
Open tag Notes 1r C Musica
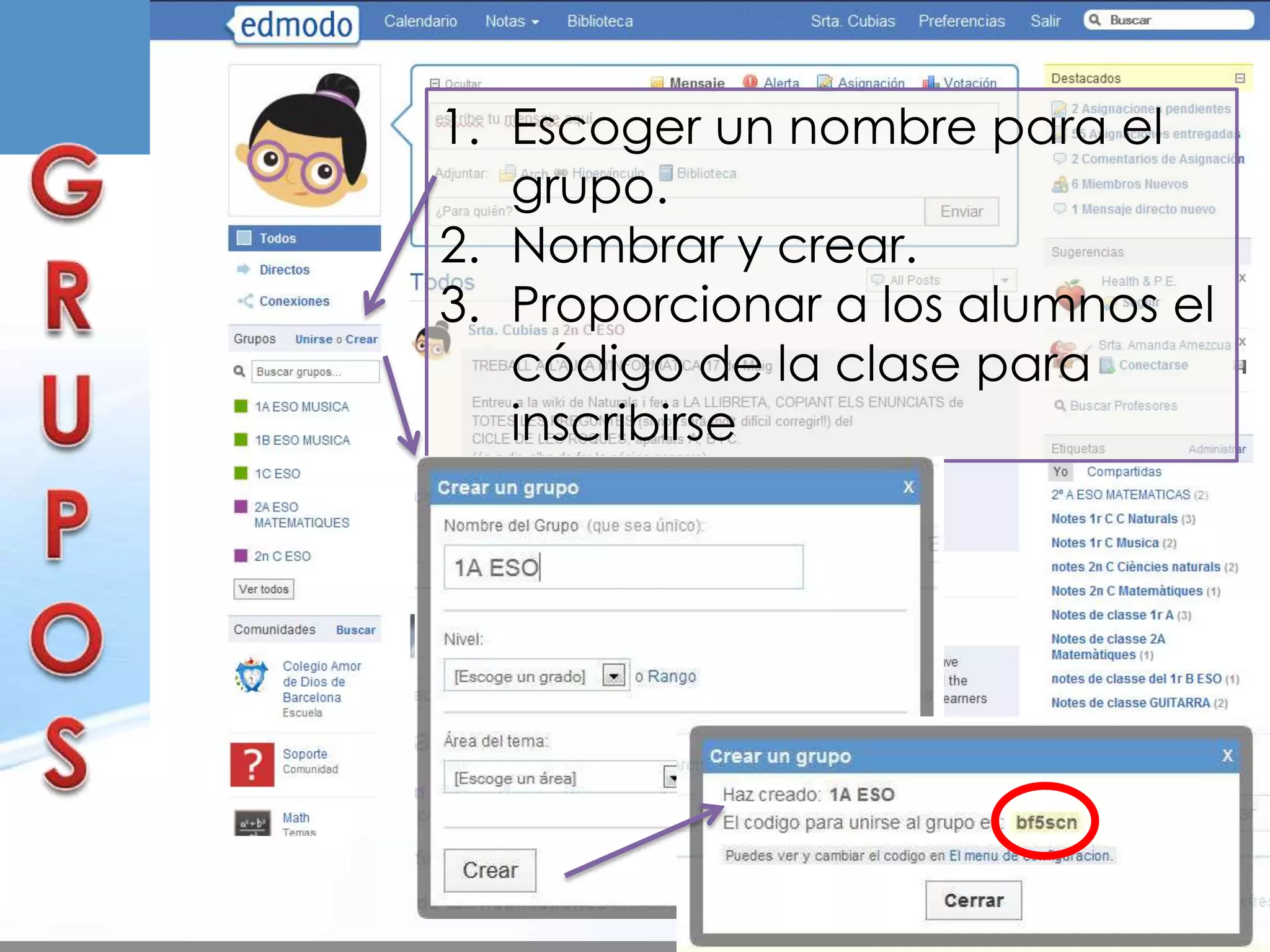pyautogui.click(x=1104, y=543)
